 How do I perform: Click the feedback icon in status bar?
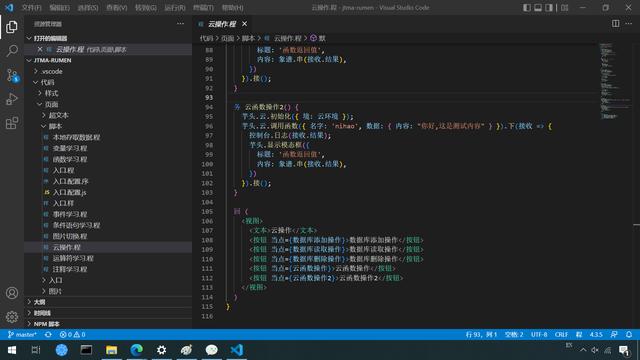tap(614, 335)
